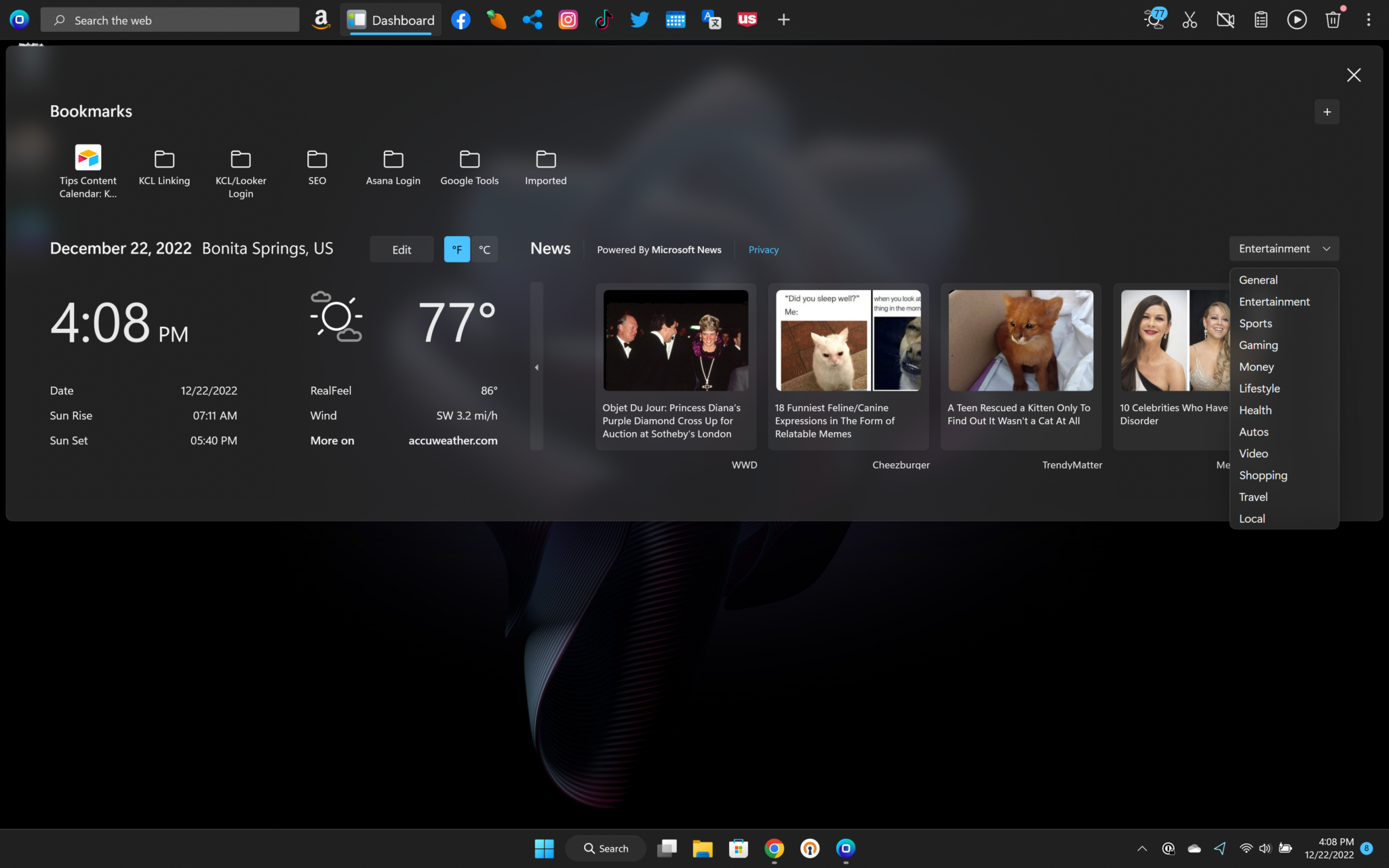
Task: Open the trash bin icon in toolbar
Action: 1333,20
